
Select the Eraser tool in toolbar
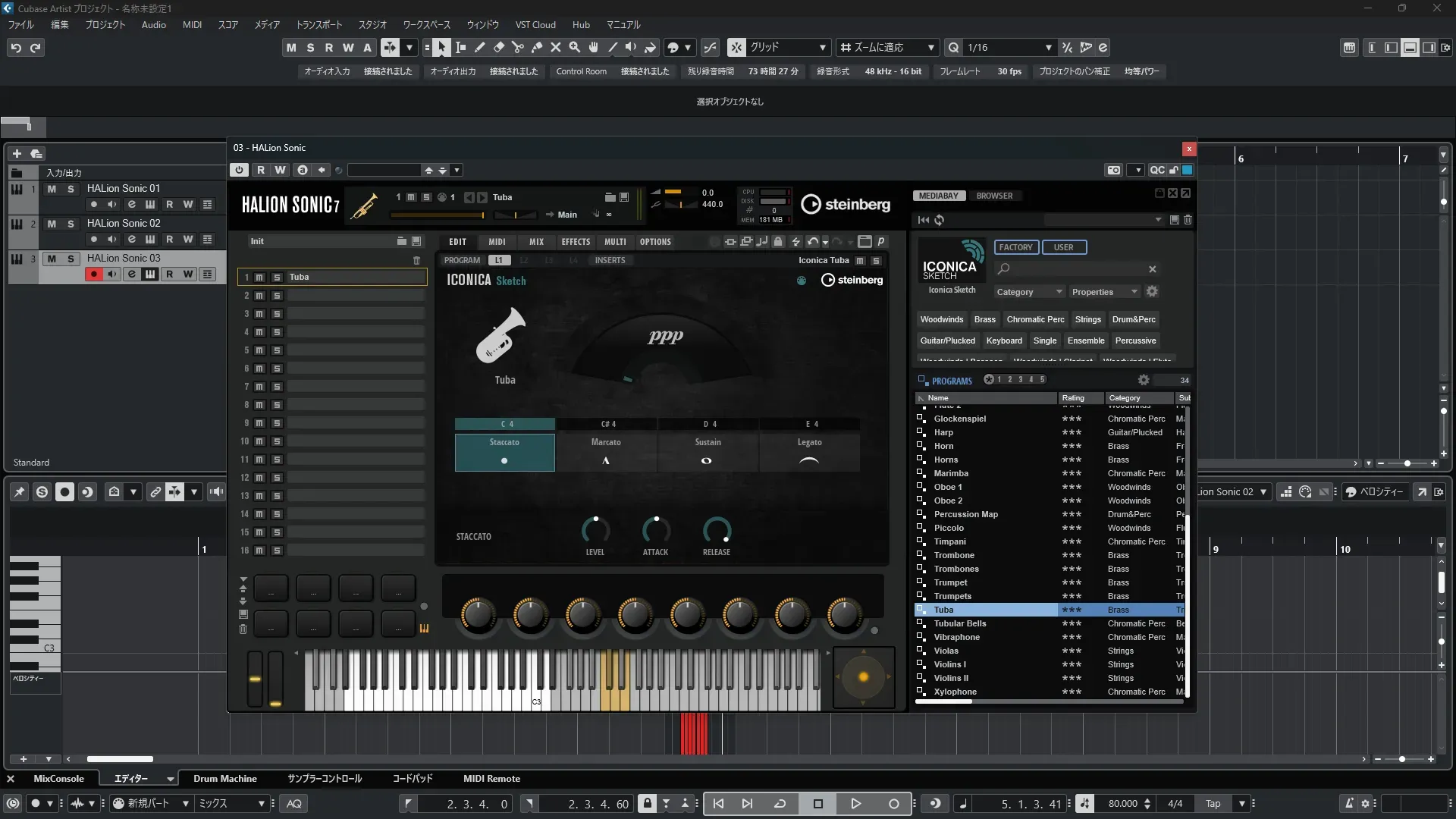[498, 48]
